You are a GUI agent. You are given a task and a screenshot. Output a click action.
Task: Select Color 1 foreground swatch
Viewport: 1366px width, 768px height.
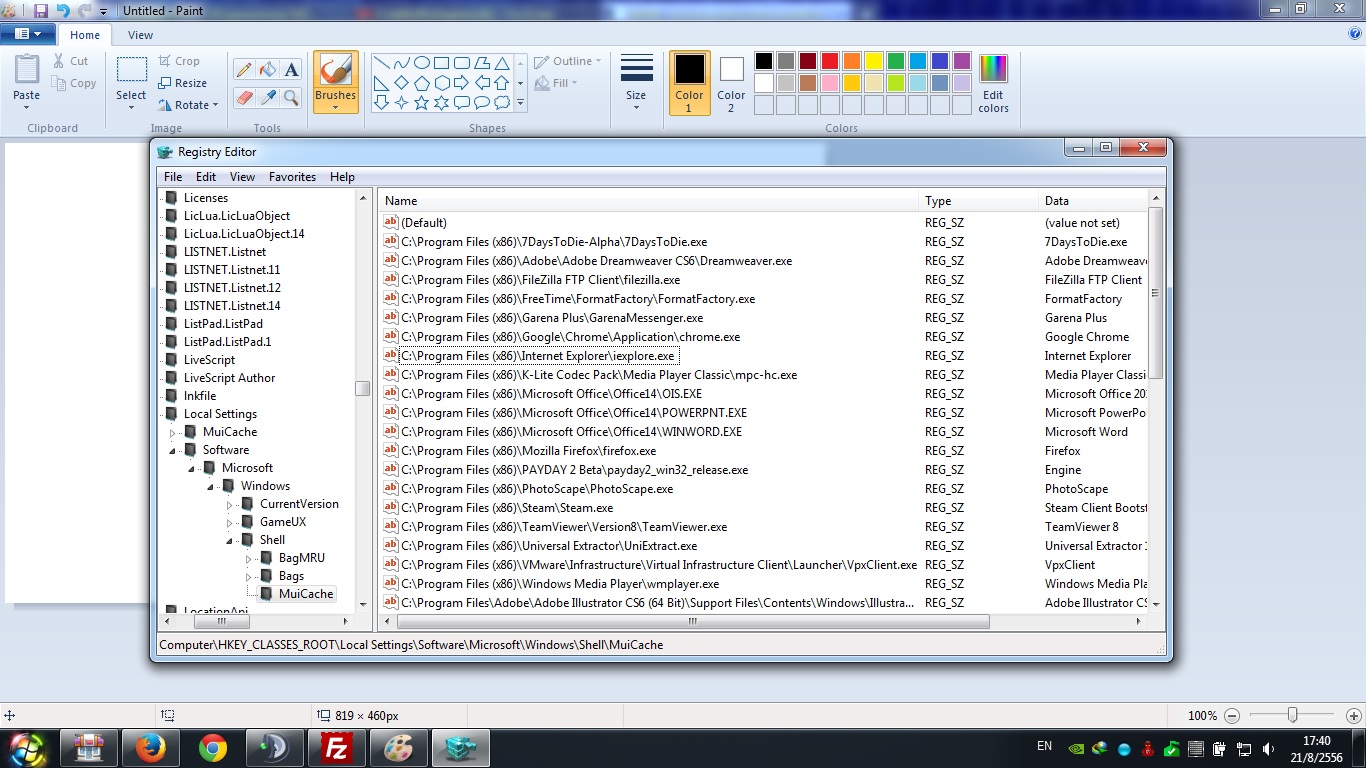689,82
